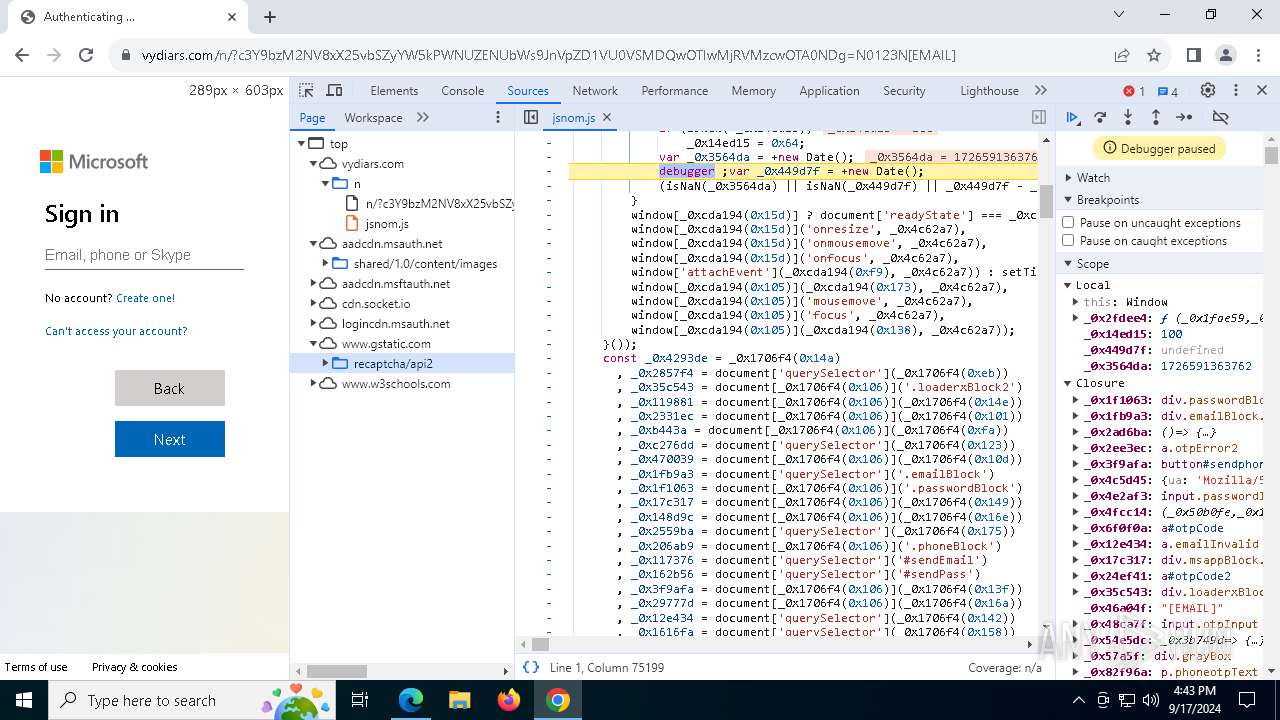
Task: Enable Pause on uncaught exceptions
Action: 1068,222
